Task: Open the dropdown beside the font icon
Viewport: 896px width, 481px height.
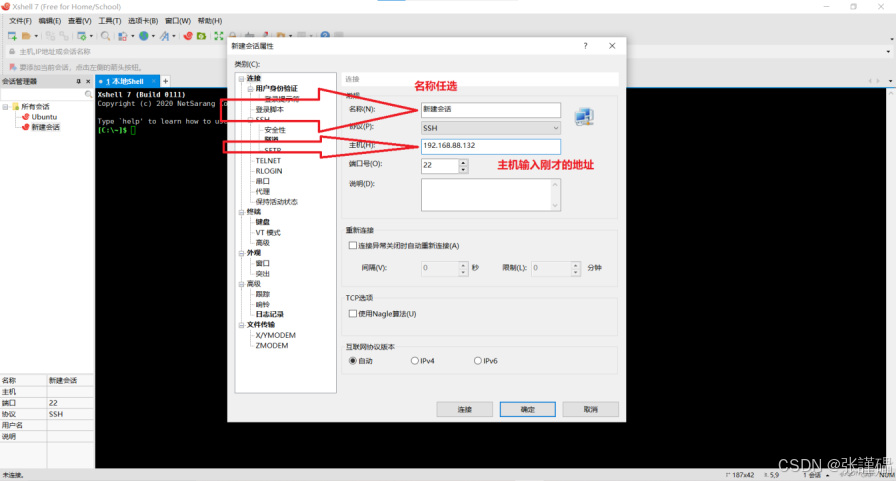Action: coord(174,36)
